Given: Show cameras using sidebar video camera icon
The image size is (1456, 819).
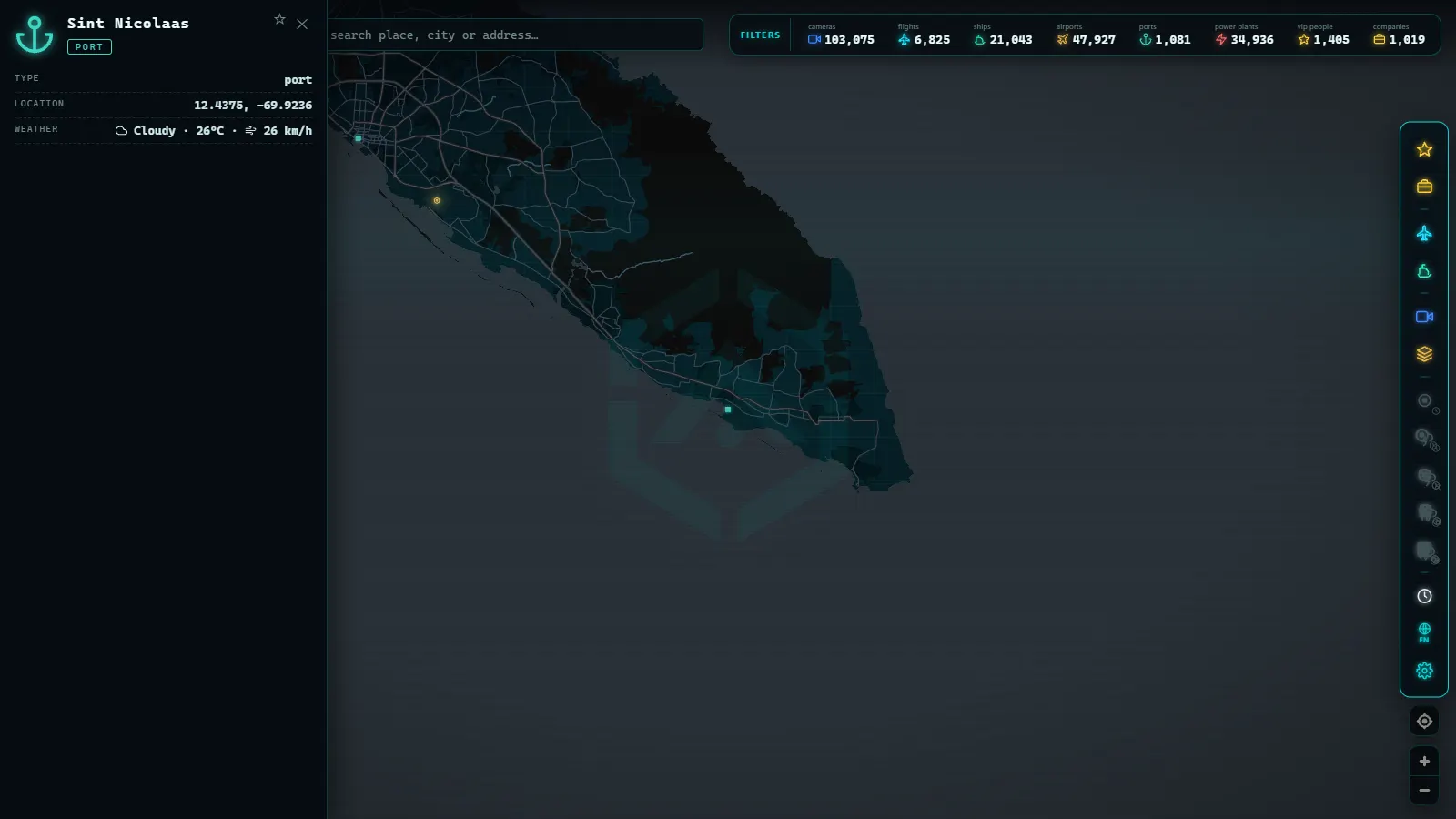Looking at the screenshot, I should pos(1424,317).
